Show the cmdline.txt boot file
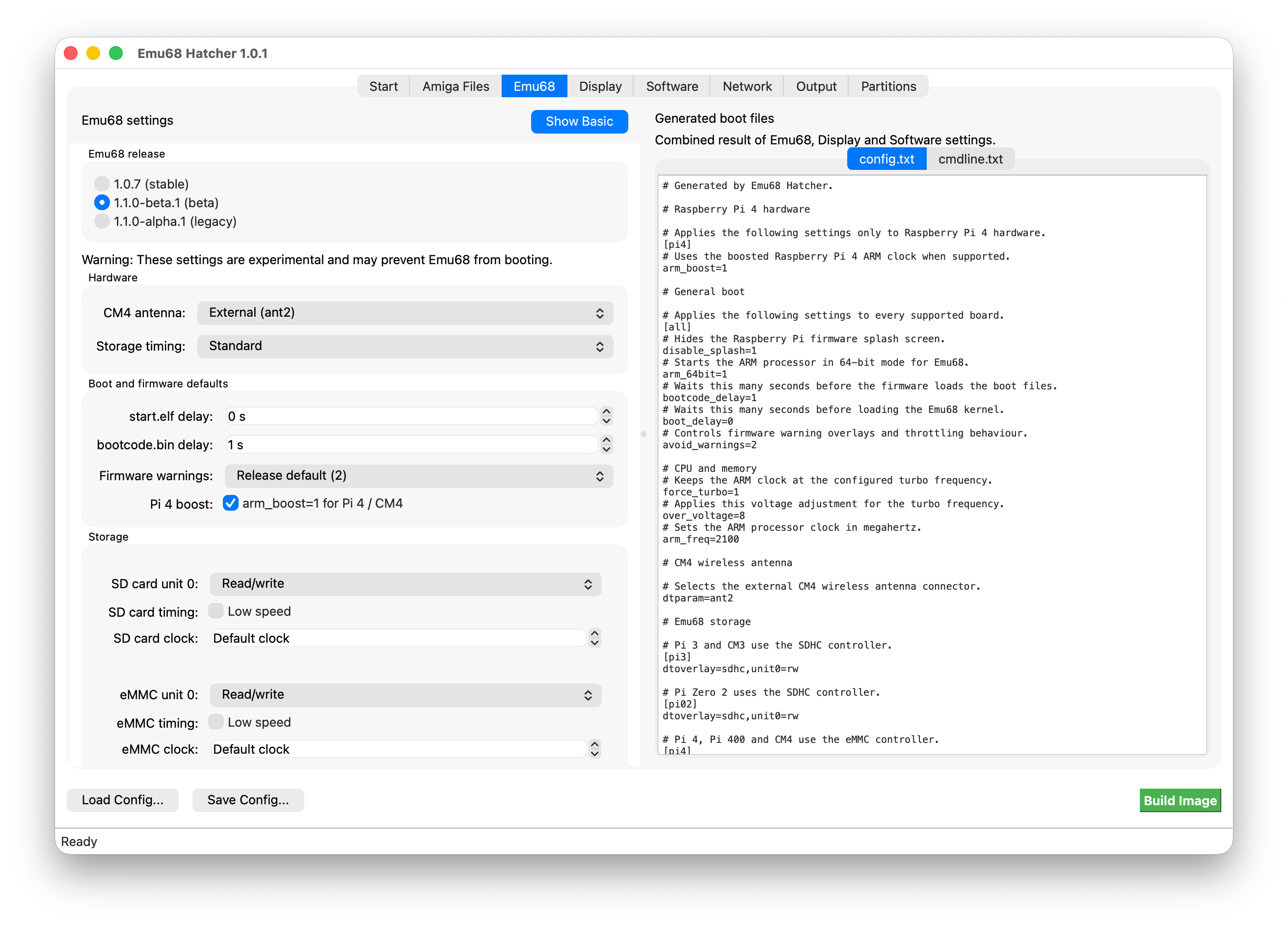 pos(970,159)
